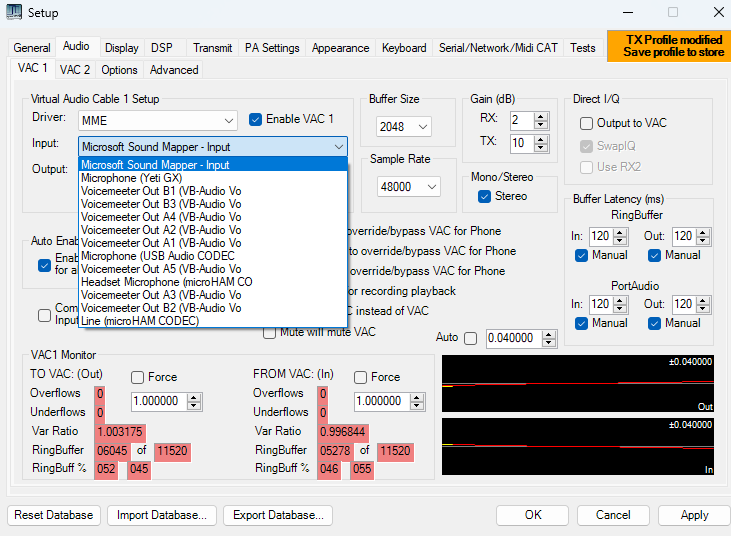Image resolution: width=731 pixels, height=536 pixels.
Task: Click the Cancel button
Action: pyautogui.click(x=613, y=515)
